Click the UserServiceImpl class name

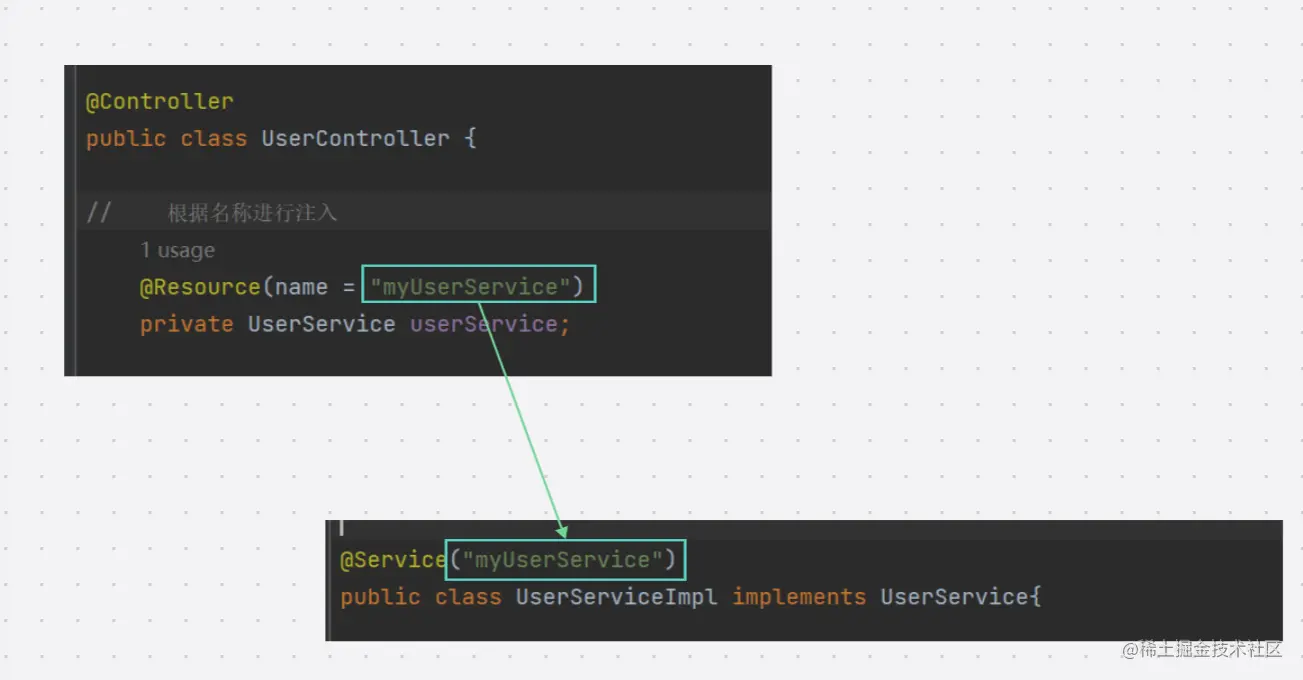tap(617, 597)
